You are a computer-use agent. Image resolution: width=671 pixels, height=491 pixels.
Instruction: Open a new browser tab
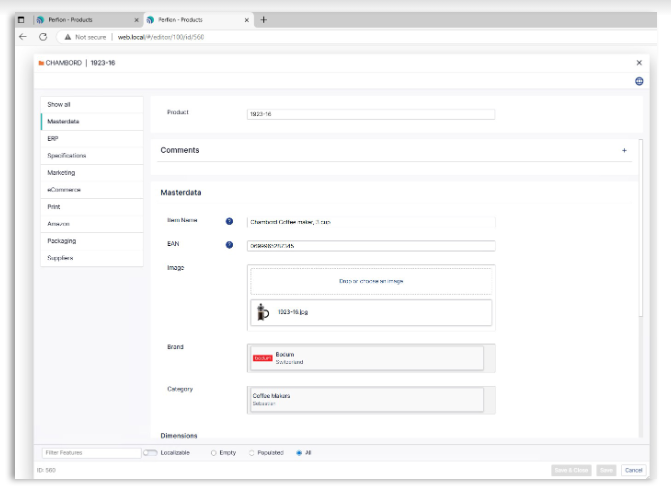(264, 20)
